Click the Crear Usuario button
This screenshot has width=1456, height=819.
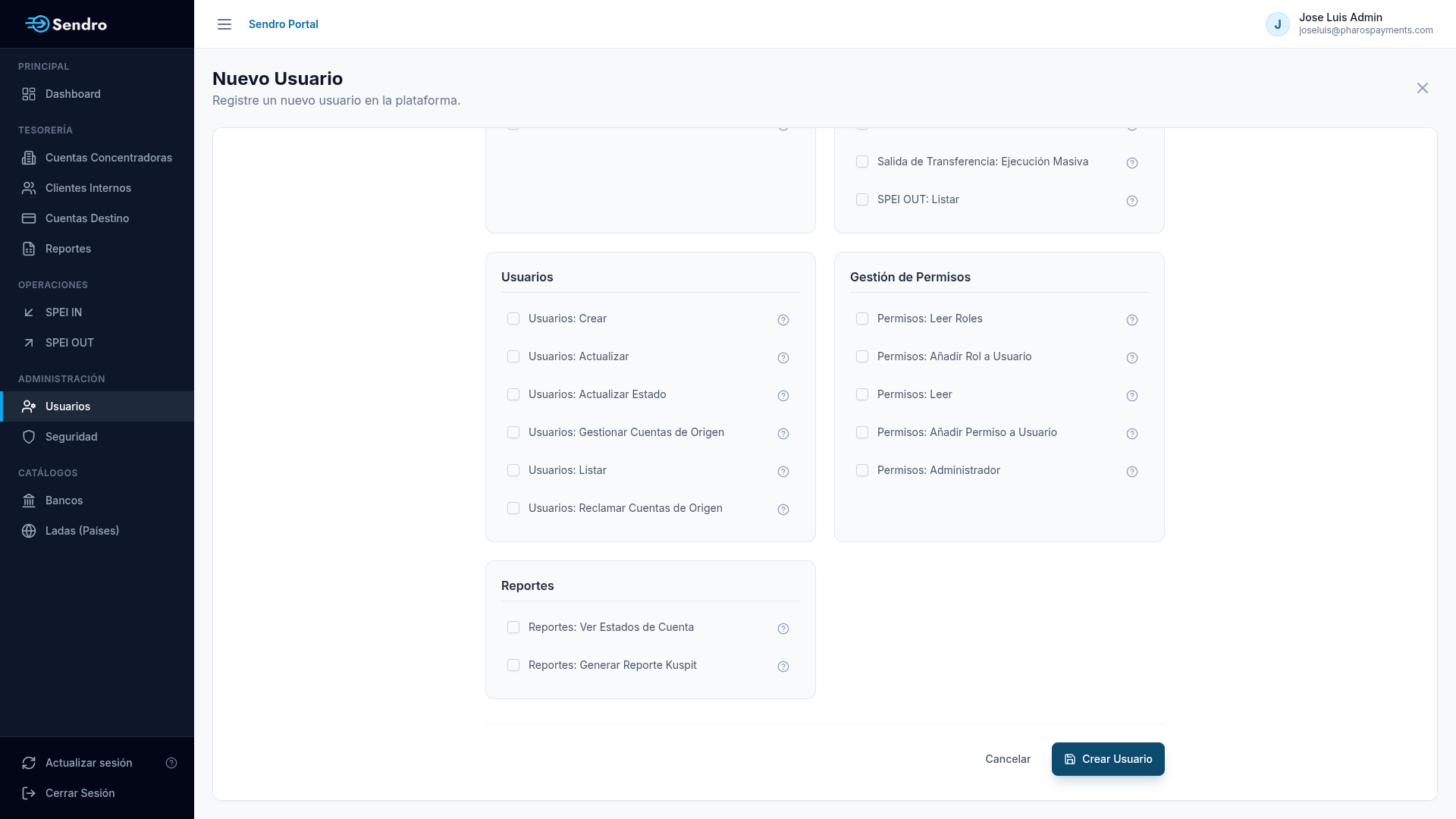point(1108,759)
